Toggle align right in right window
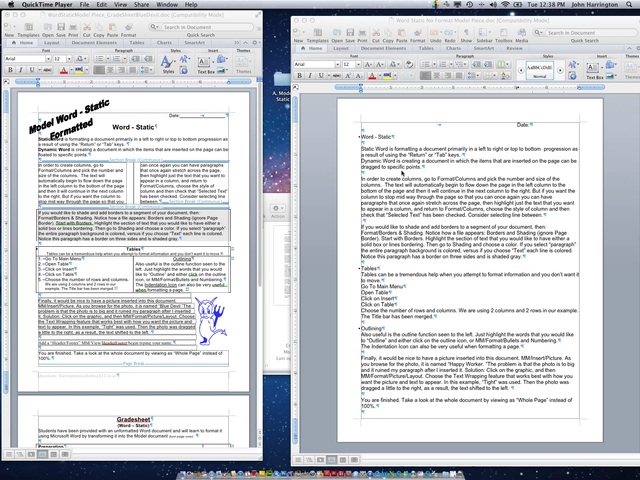This screenshot has width=640, height=480. (x=448, y=76)
